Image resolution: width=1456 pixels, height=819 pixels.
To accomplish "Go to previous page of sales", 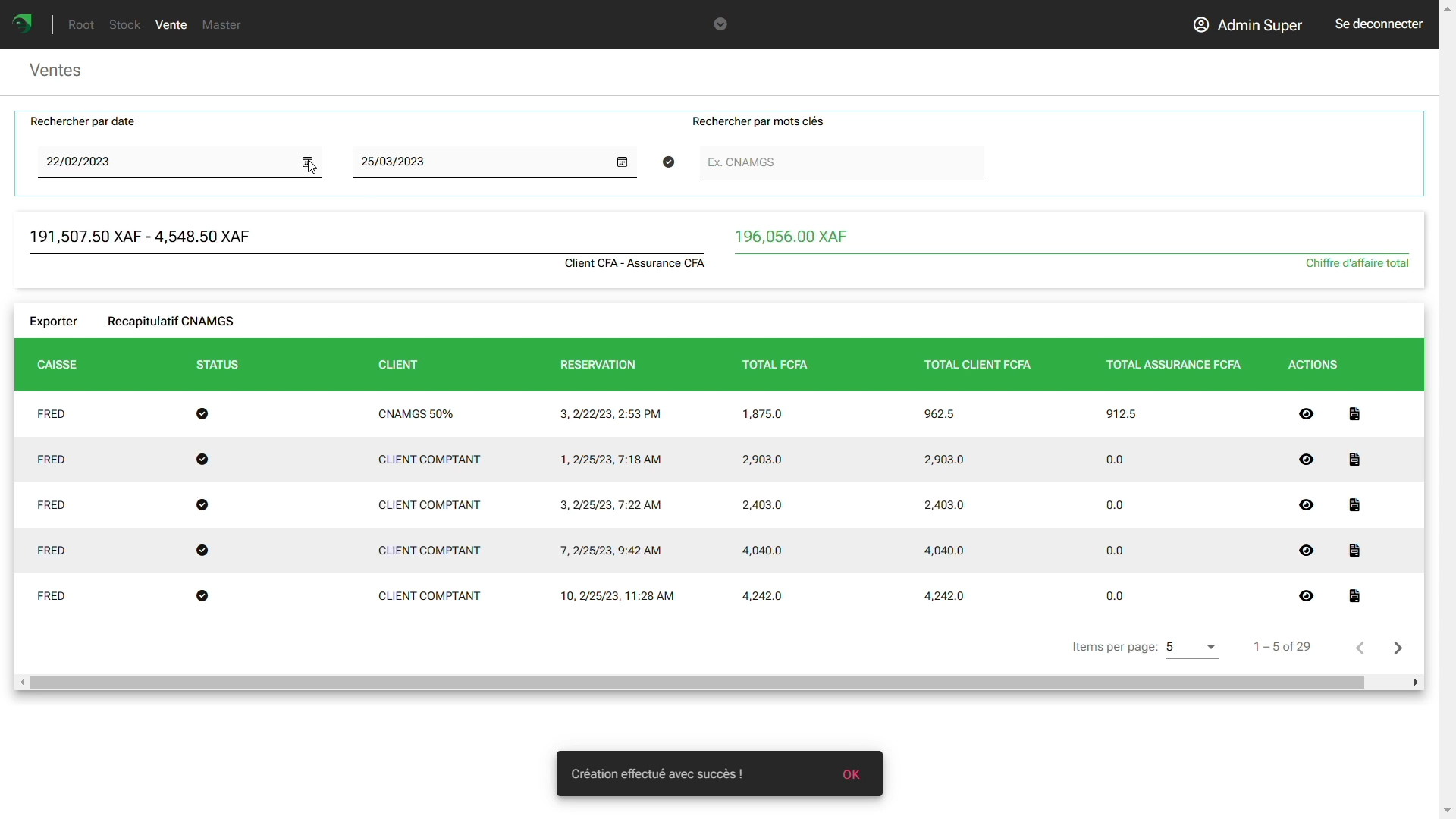I will tap(1360, 648).
